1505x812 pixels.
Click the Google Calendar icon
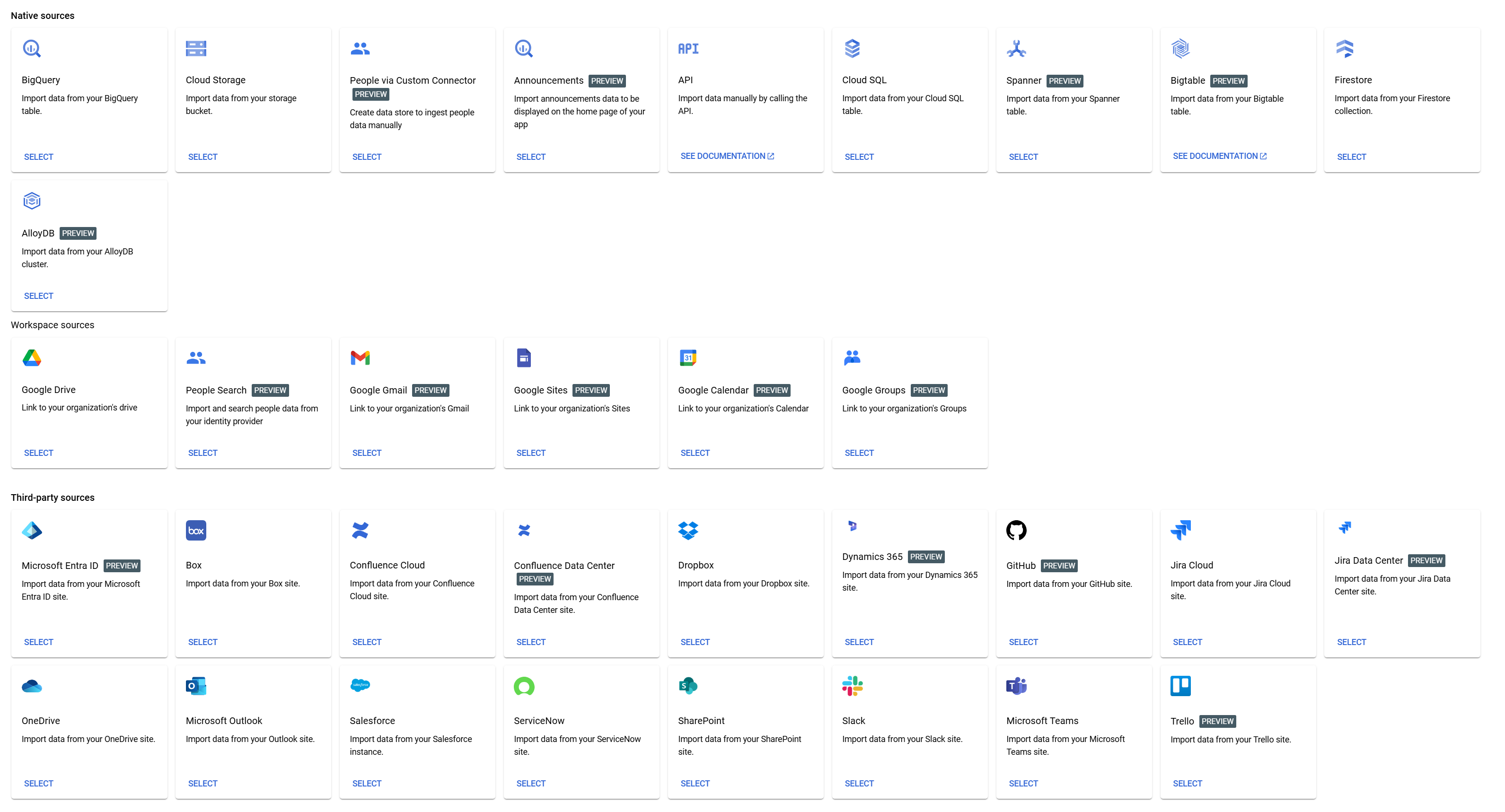(x=688, y=358)
